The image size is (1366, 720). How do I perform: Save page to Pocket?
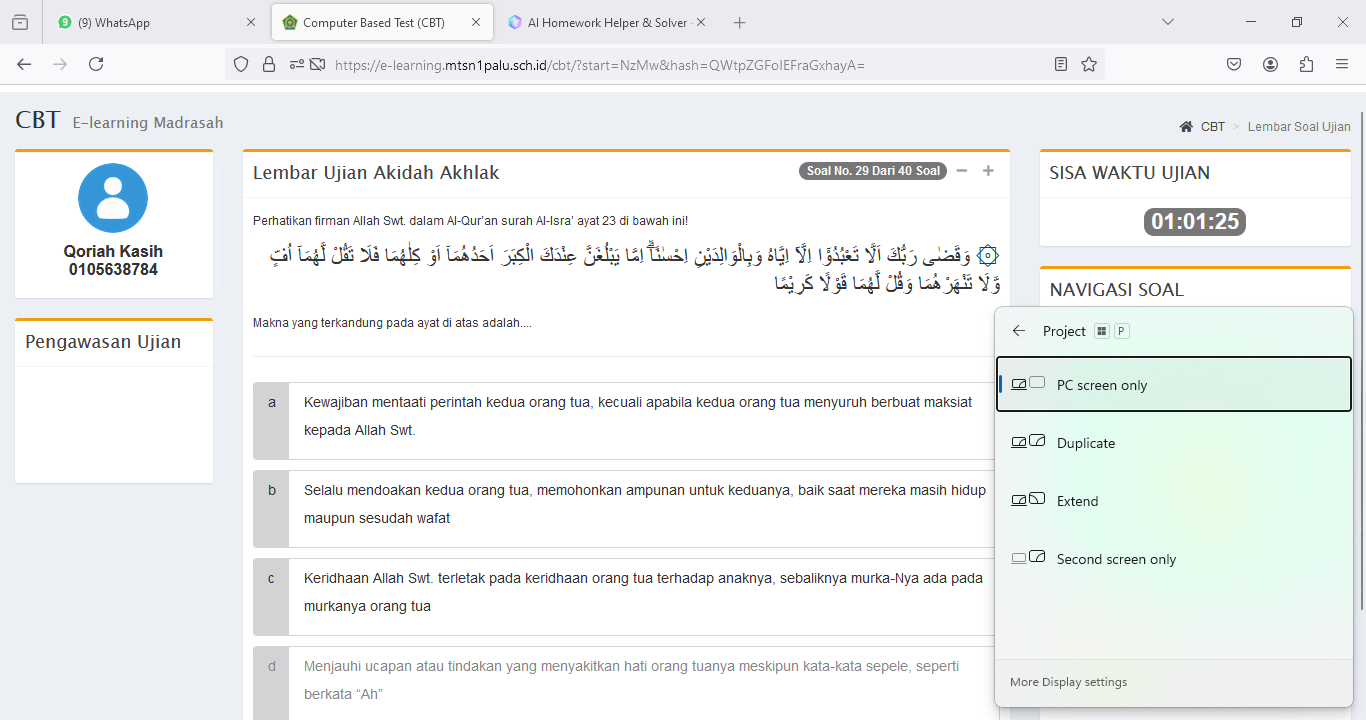coord(1234,64)
